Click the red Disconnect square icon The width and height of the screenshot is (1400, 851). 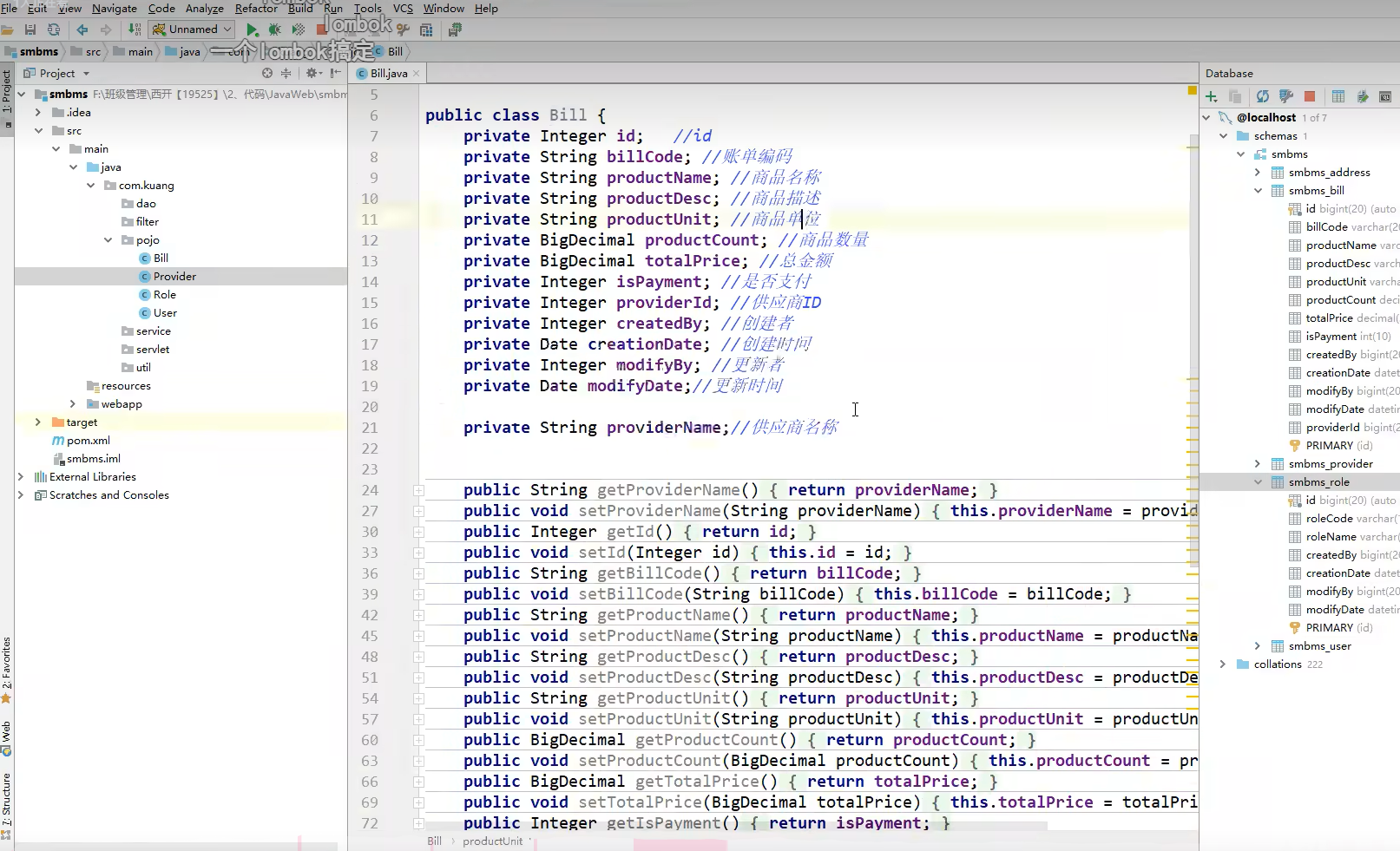click(x=1310, y=96)
